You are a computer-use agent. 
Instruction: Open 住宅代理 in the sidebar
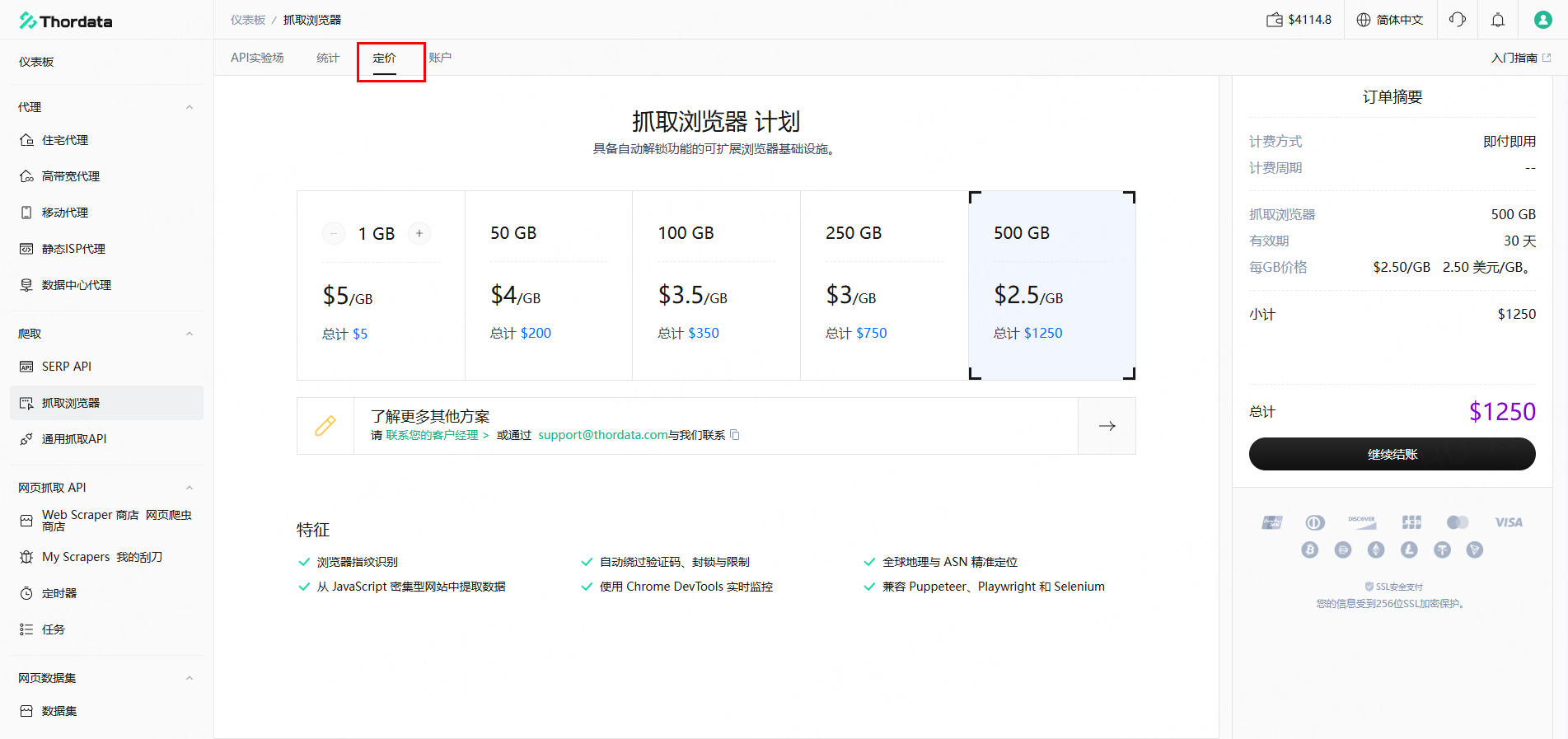point(65,140)
